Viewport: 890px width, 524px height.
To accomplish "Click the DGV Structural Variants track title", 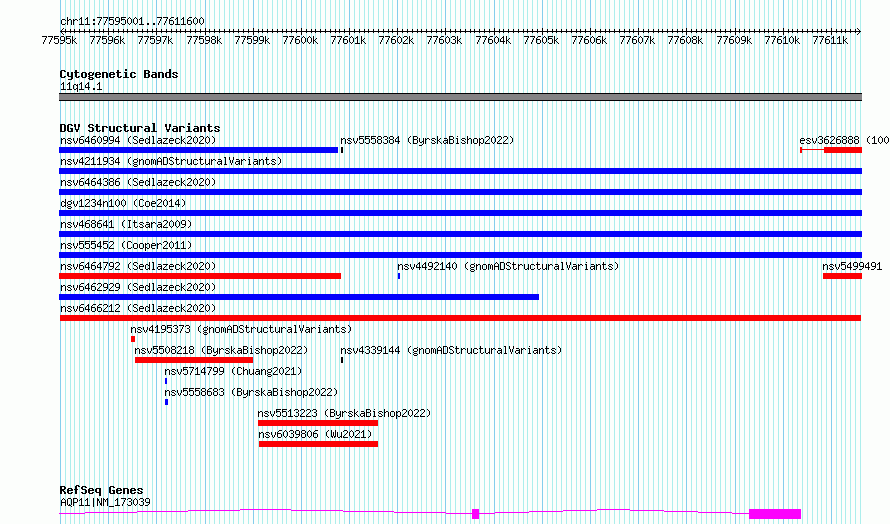I will click(x=140, y=128).
